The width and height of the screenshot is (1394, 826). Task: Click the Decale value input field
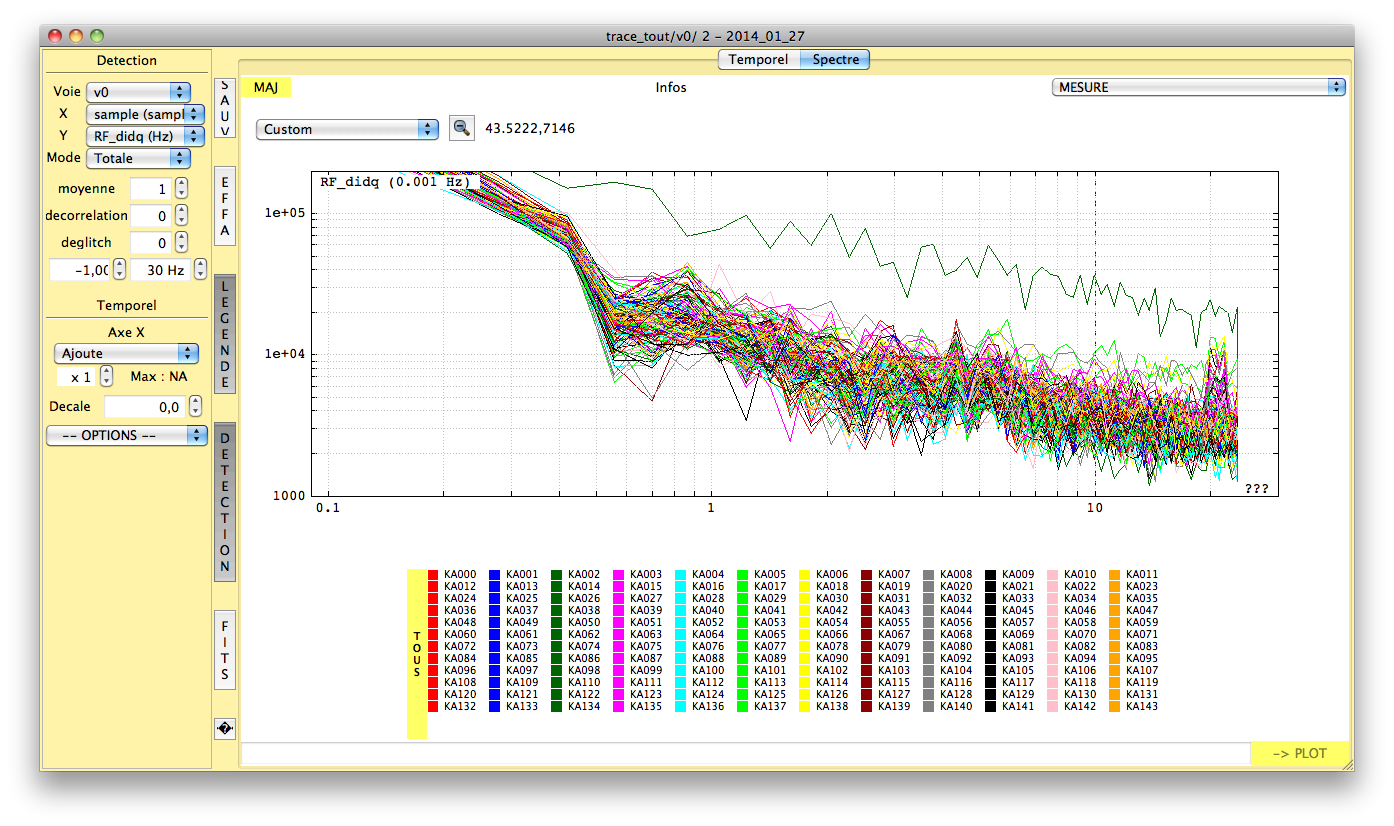coord(144,407)
